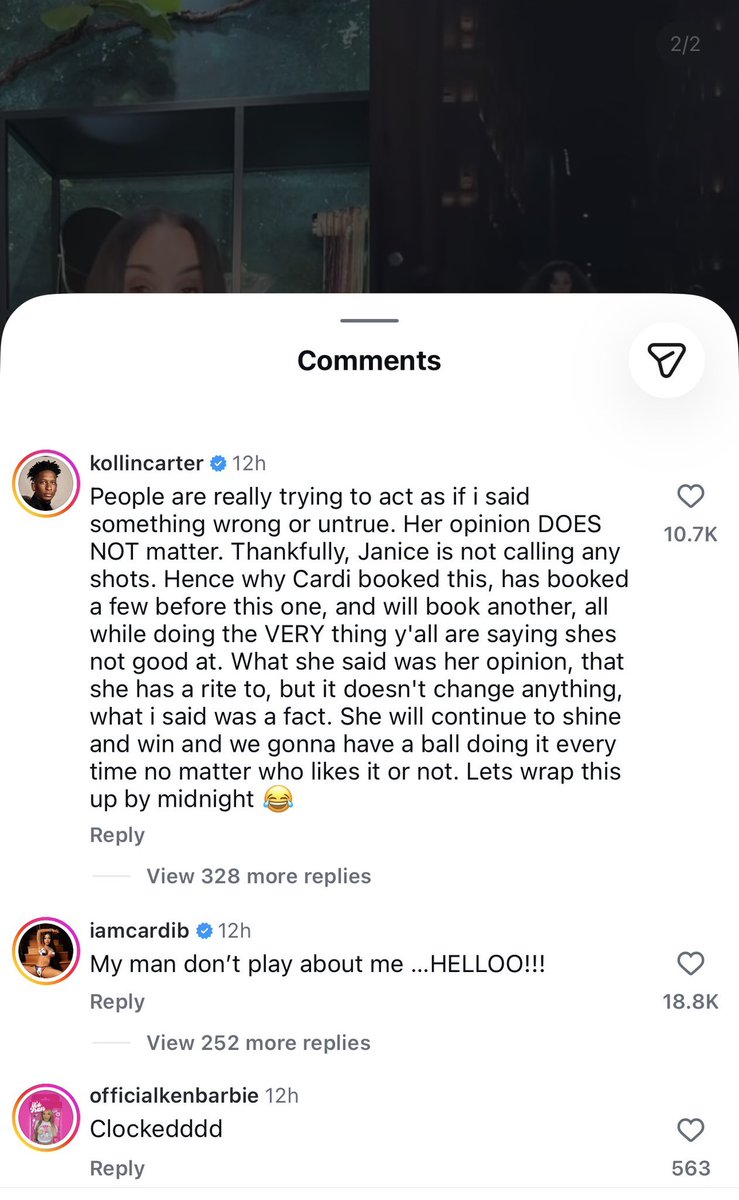Like kollincarter's comment with the heart
Image resolution: width=739 pixels, height=1200 pixels.
691,496
